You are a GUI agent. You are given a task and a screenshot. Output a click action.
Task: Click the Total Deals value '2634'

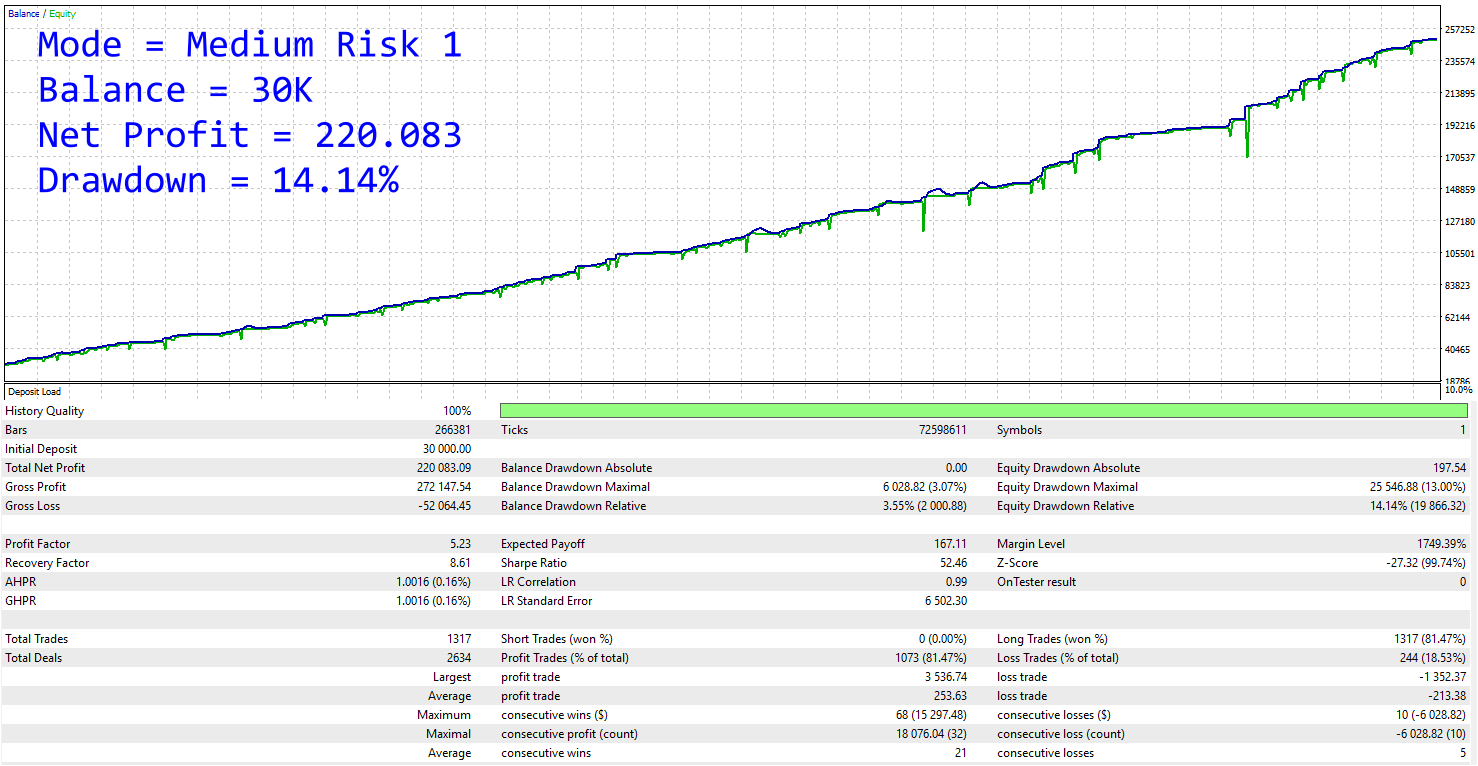click(459, 658)
